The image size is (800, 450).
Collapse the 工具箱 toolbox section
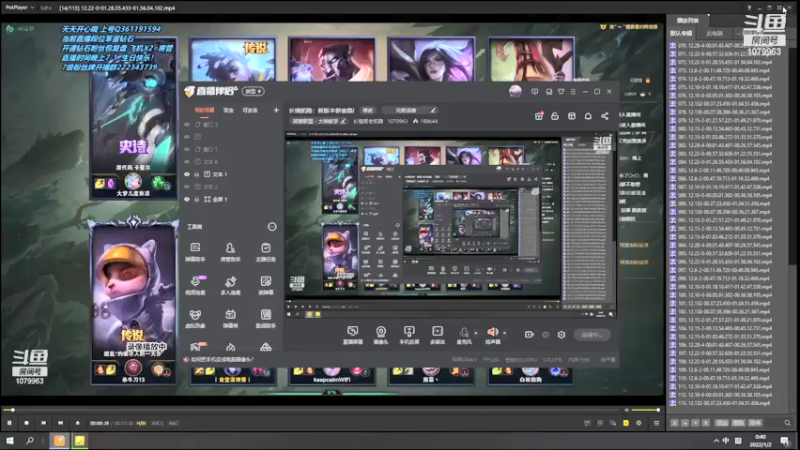272,227
